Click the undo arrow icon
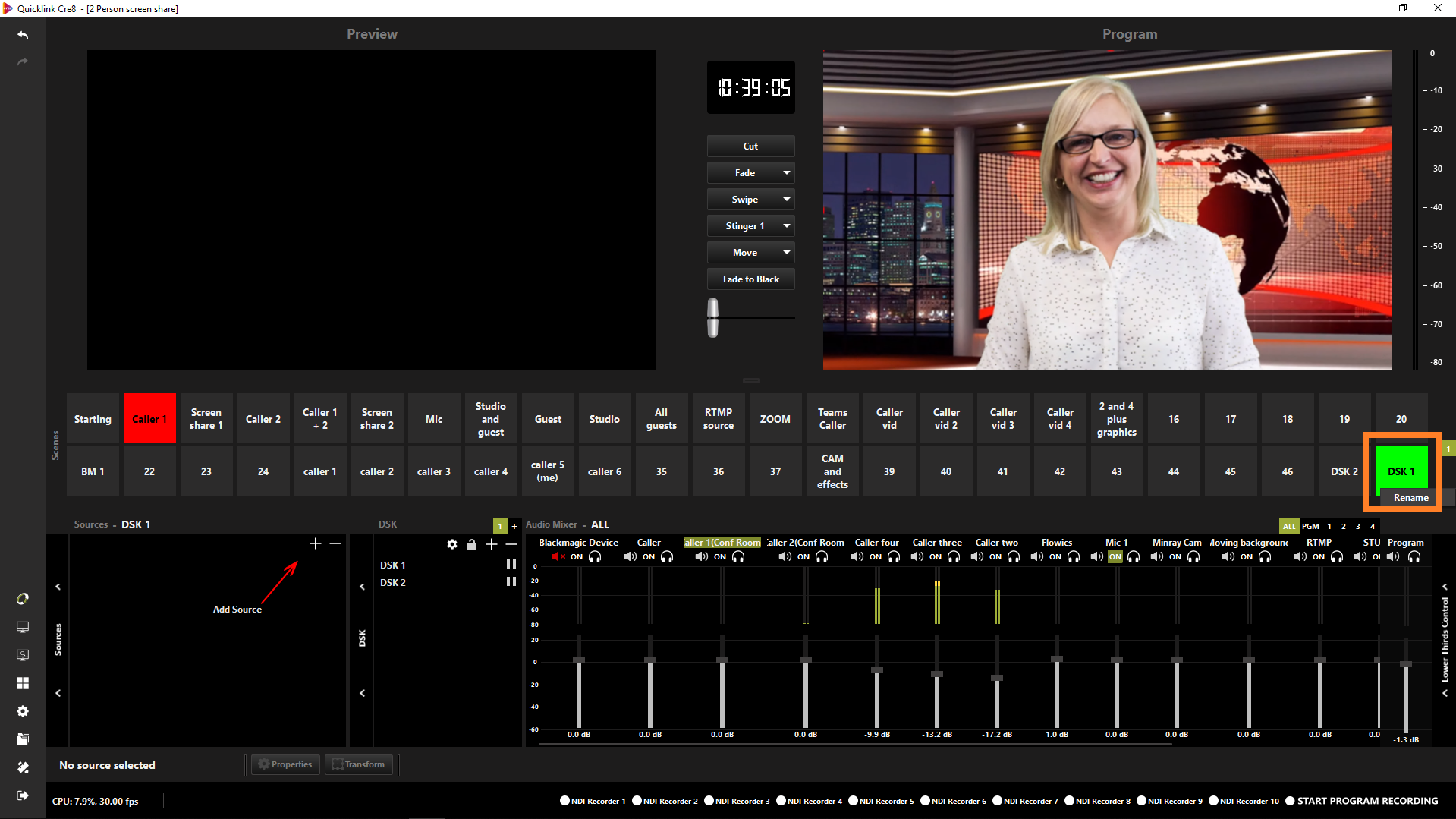 [23, 35]
